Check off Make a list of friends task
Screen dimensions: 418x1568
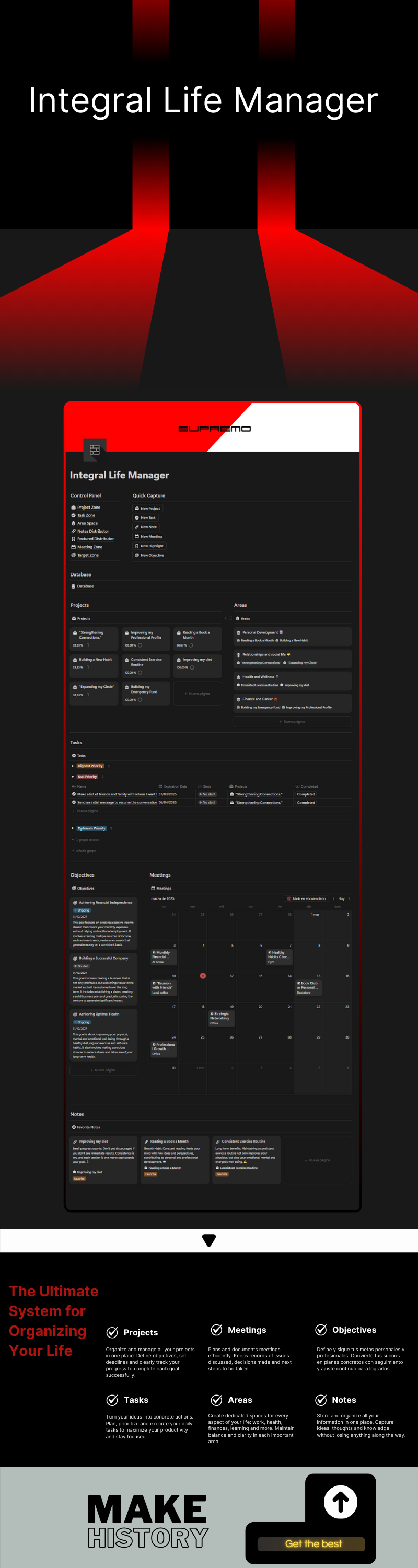(x=74, y=794)
